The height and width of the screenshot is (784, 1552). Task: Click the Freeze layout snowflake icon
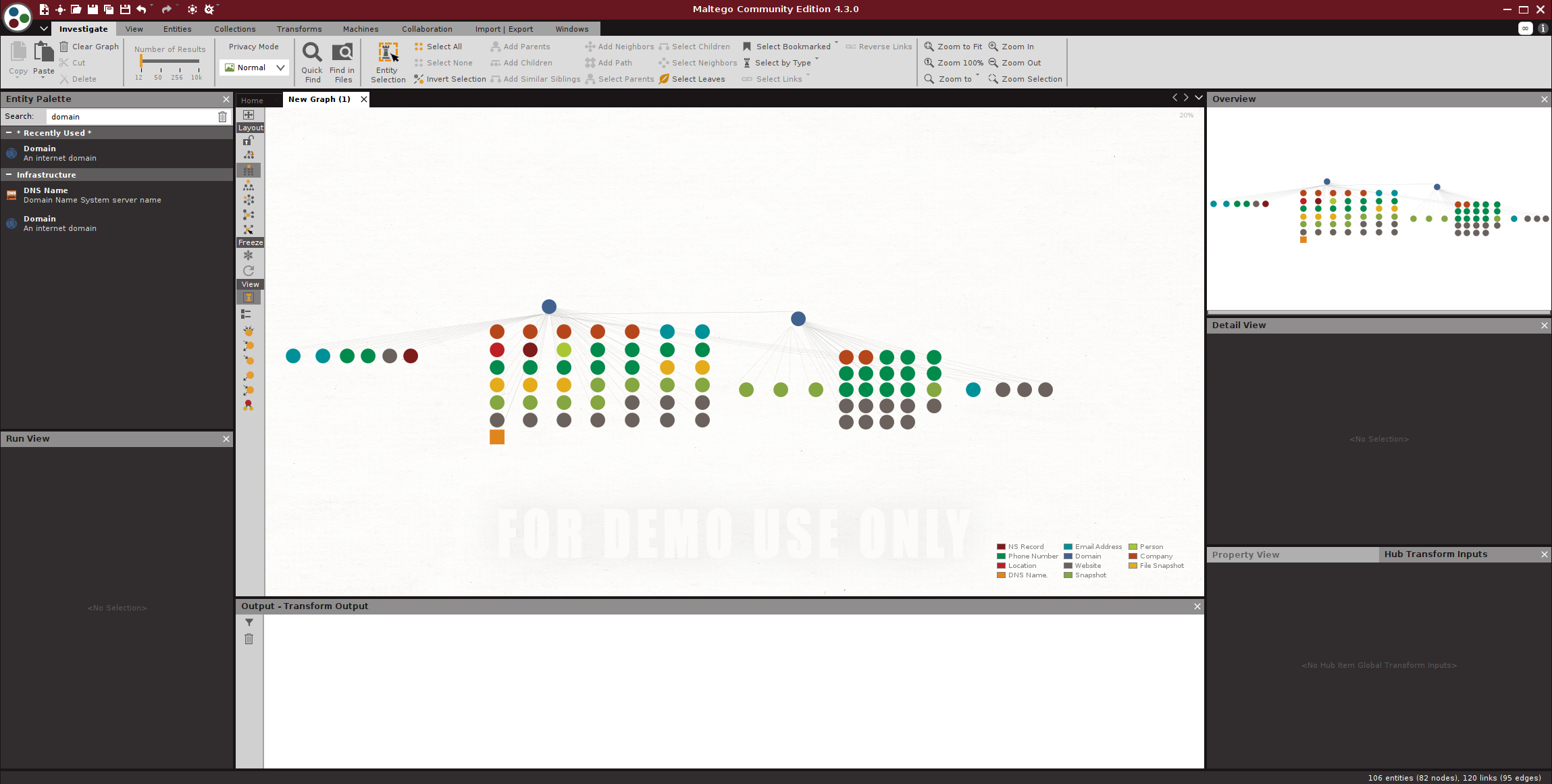pyautogui.click(x=249, y=256)
